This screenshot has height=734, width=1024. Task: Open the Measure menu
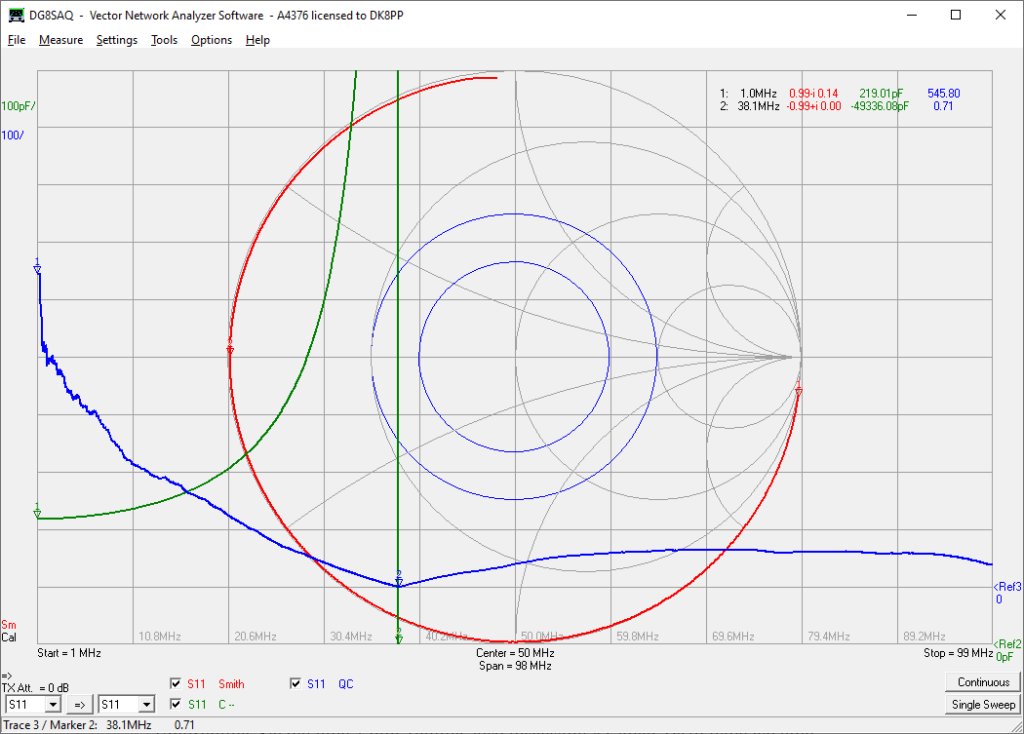pos(61,40)
